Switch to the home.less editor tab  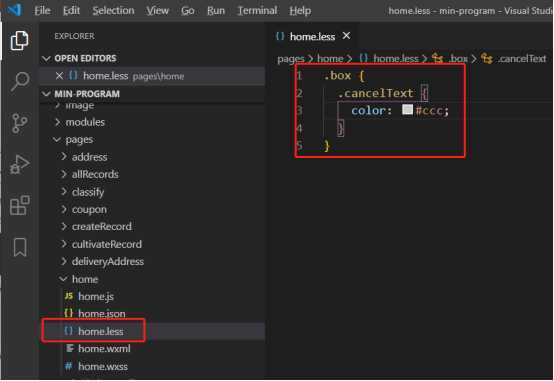pos(312,36)
